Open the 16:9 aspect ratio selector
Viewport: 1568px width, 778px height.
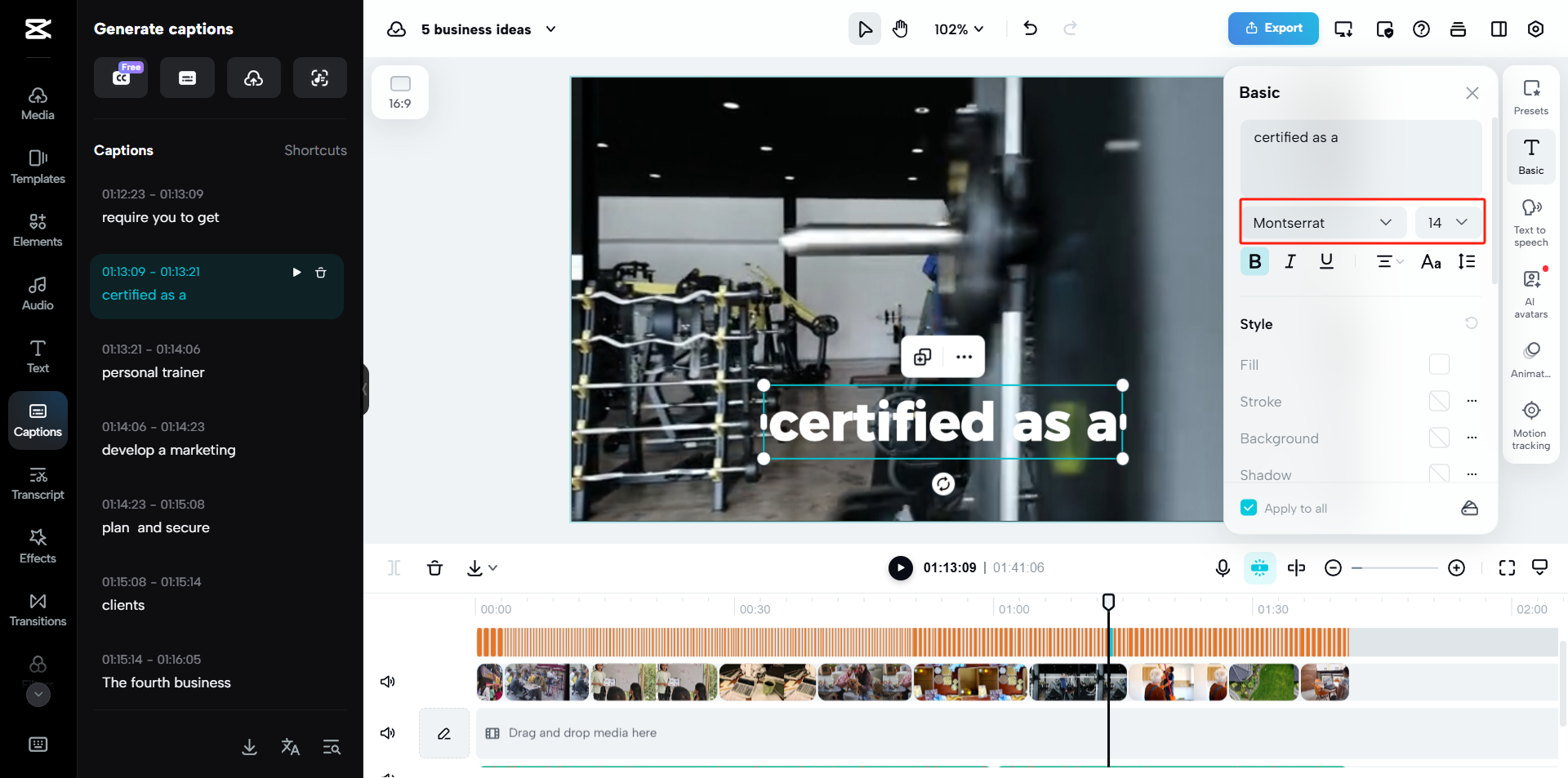[x=400, y=92]
